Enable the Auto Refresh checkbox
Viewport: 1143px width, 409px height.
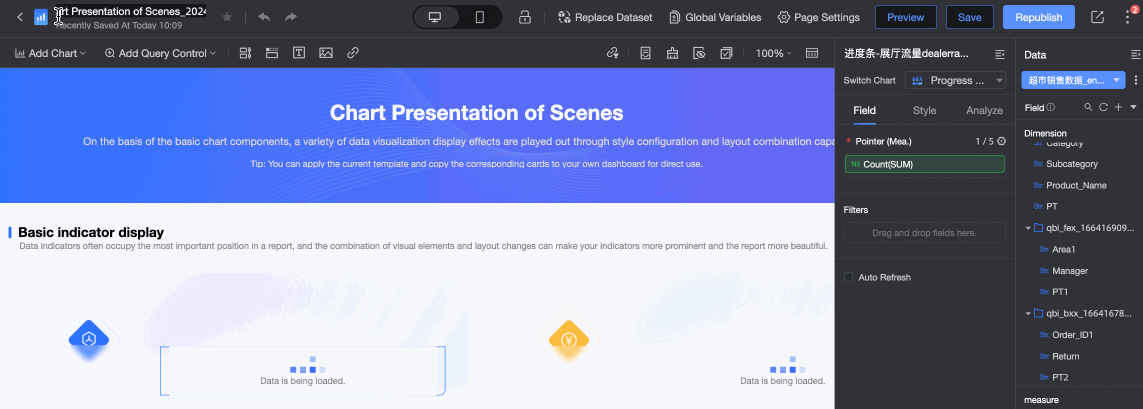click(848, 277)
